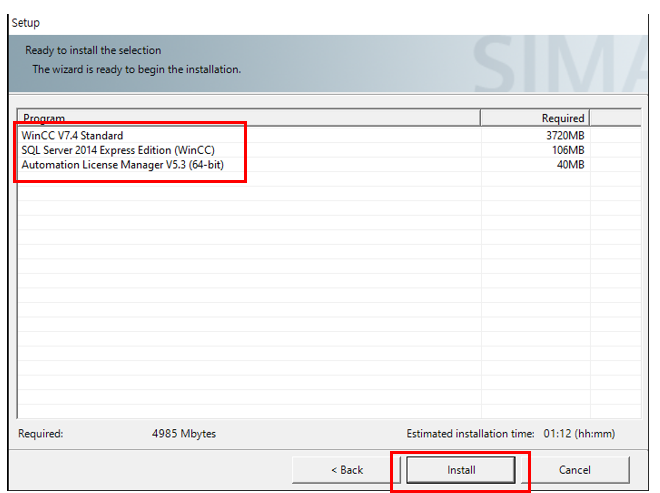Click the 3720MB size value
This screenshot has width=660, height=493.
(x=565, y=135)
